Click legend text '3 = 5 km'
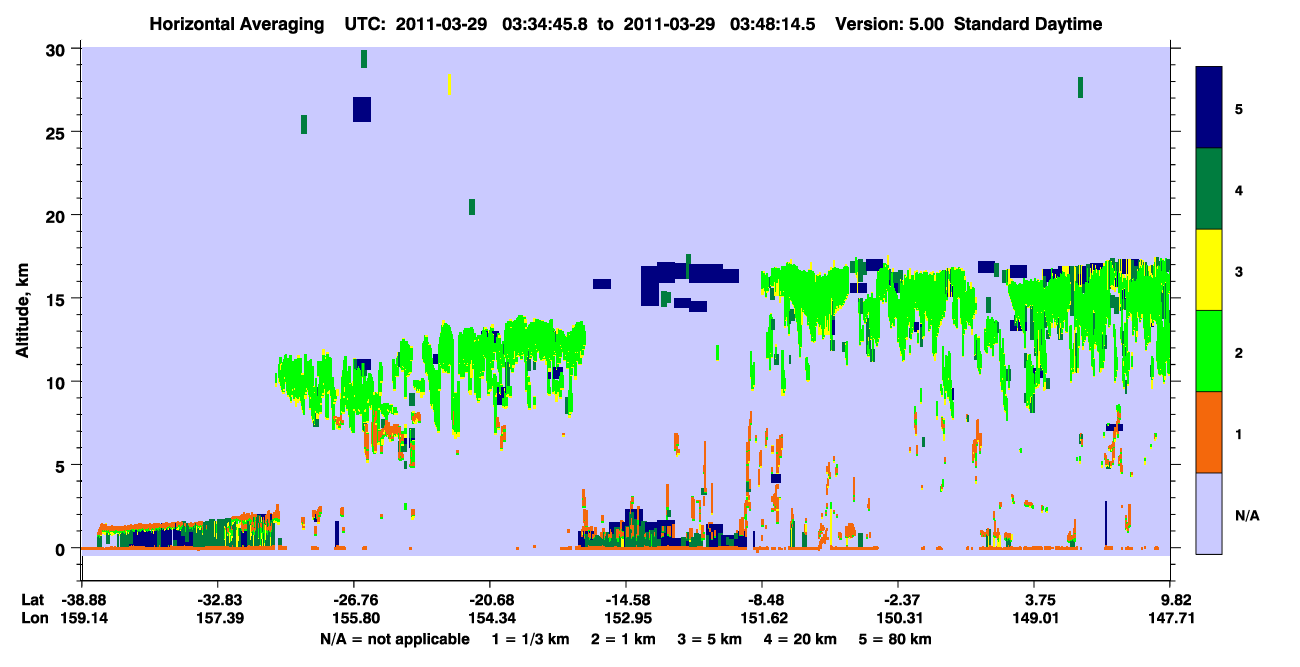This screenshot has width=1300, height=667. tap(710, 639)
